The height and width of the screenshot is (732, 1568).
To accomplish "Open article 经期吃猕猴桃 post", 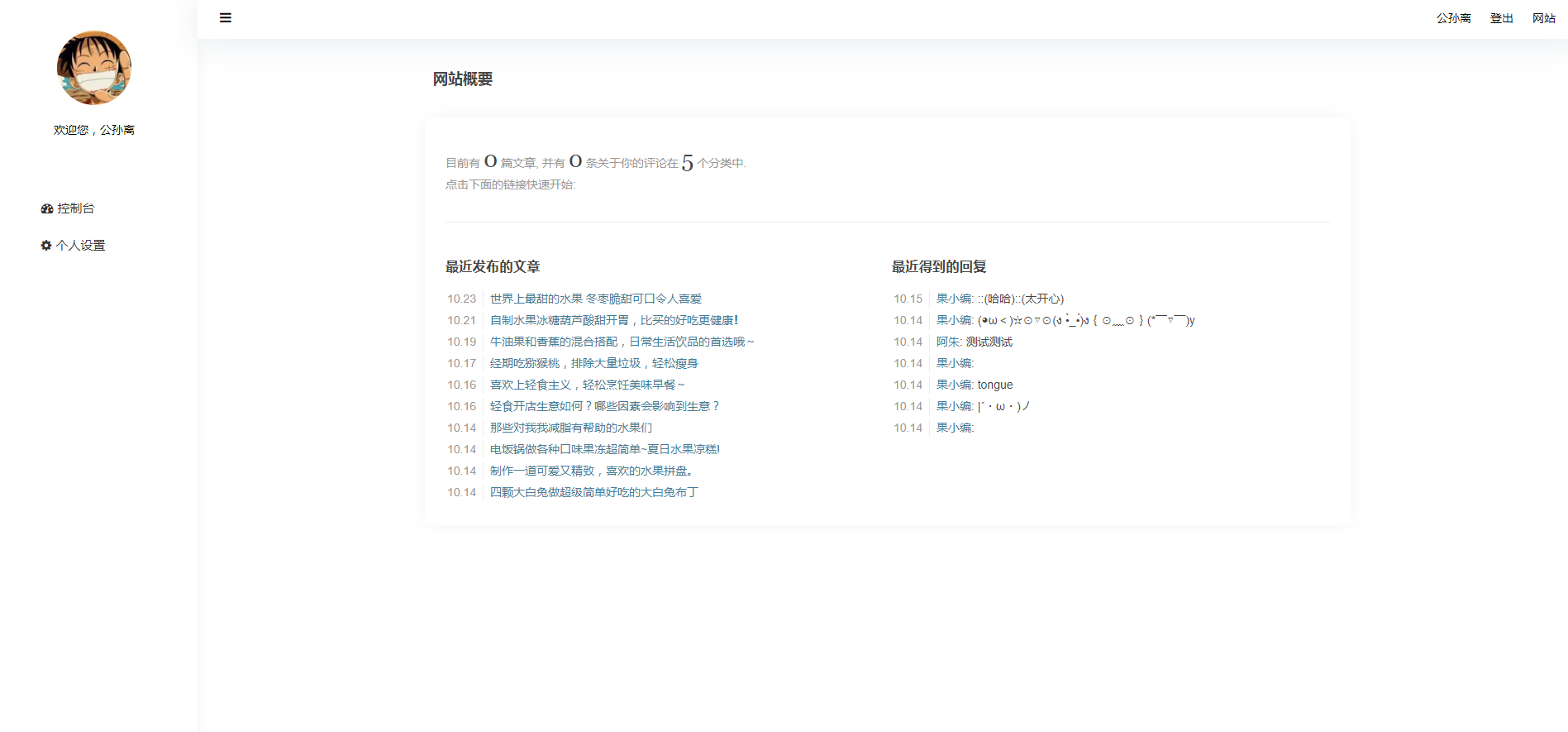I will [593, 363].
